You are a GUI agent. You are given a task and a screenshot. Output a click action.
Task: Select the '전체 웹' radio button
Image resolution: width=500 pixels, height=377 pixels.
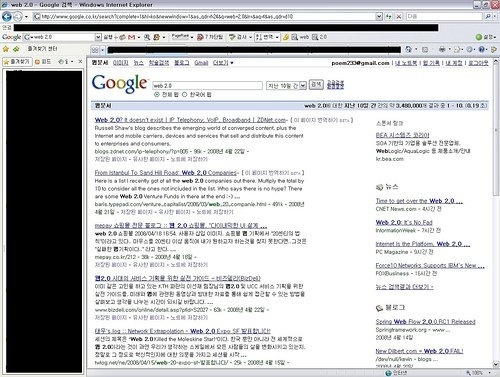pos(157,95)
